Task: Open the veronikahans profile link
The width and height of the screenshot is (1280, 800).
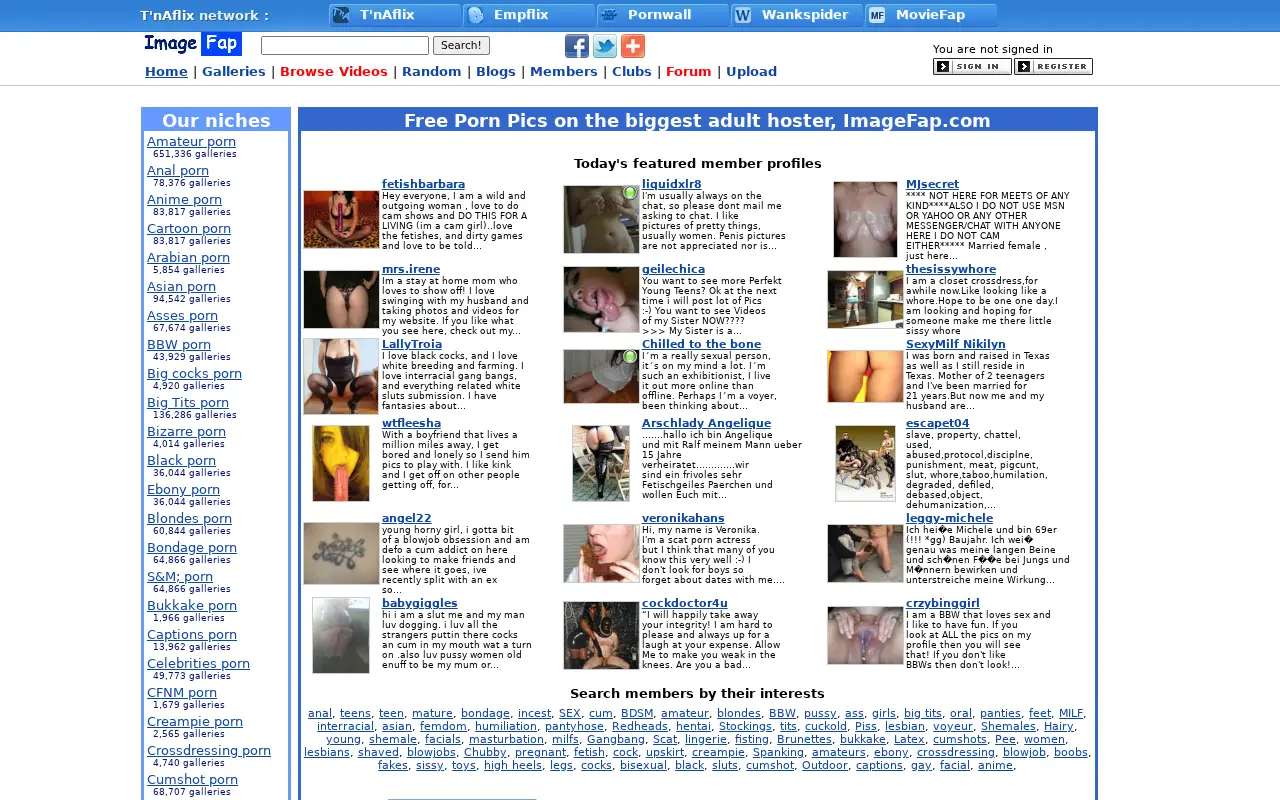Action: tap(683, 519)
